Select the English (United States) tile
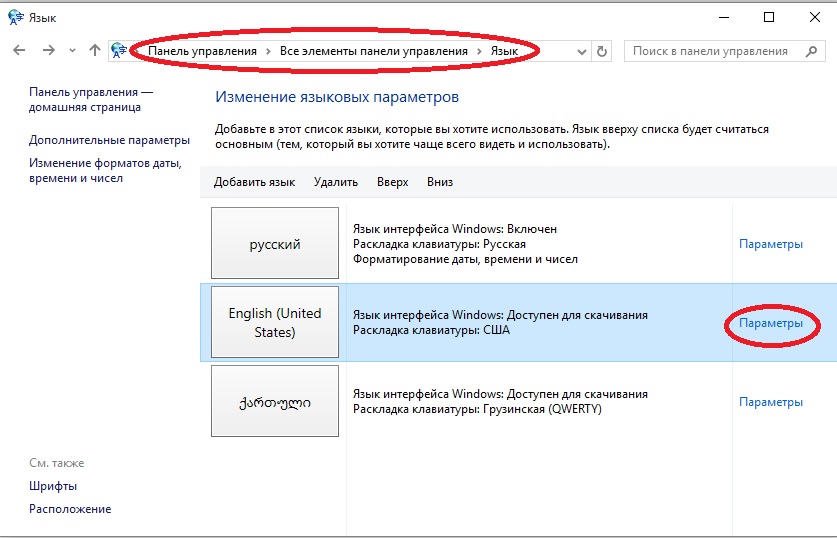This screenshot has width=837, height=538. click(275, 322)
